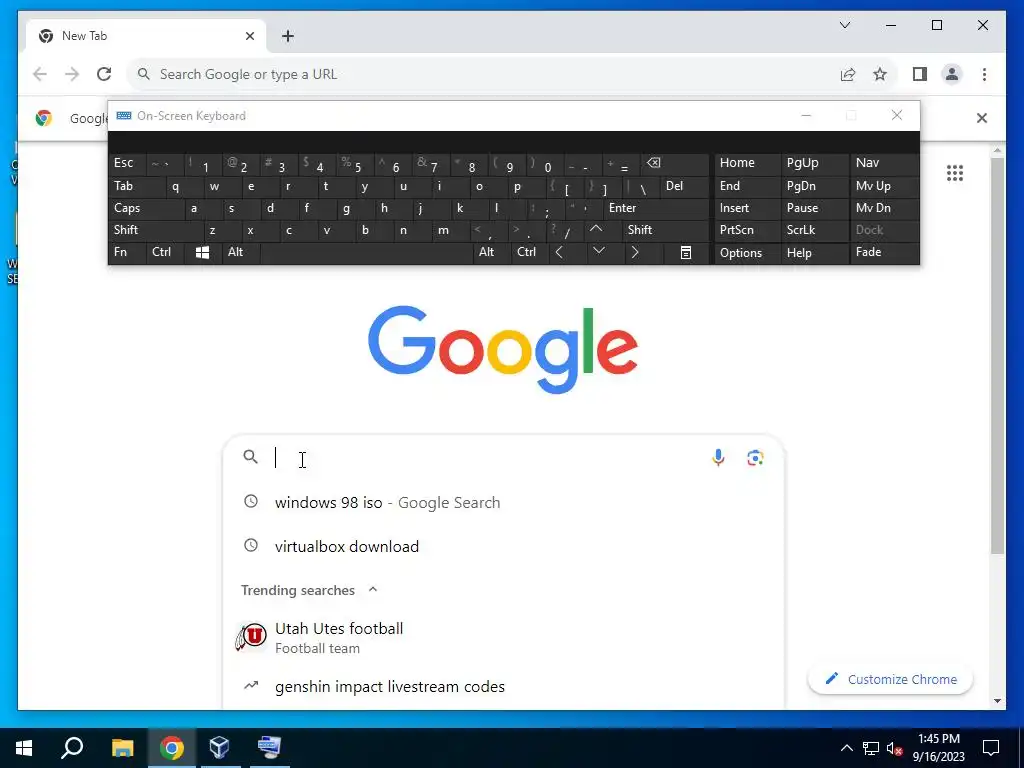Click the Fade key on keyboard
This screenshot has height=768, width=1024.
pos(884,253)
